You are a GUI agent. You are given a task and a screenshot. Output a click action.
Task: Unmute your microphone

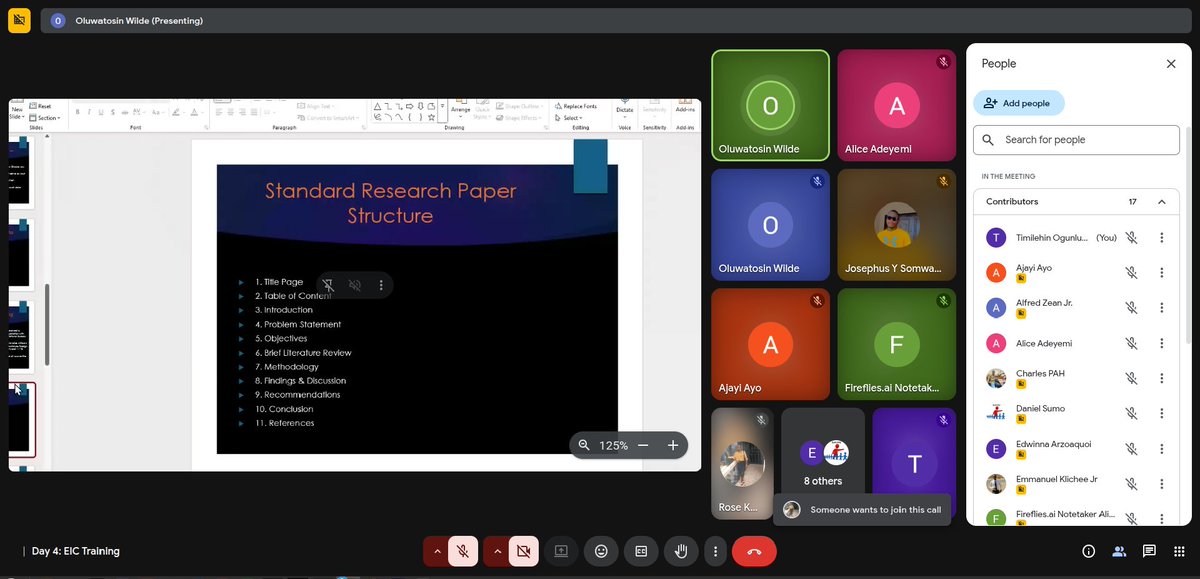click(462, 550)
